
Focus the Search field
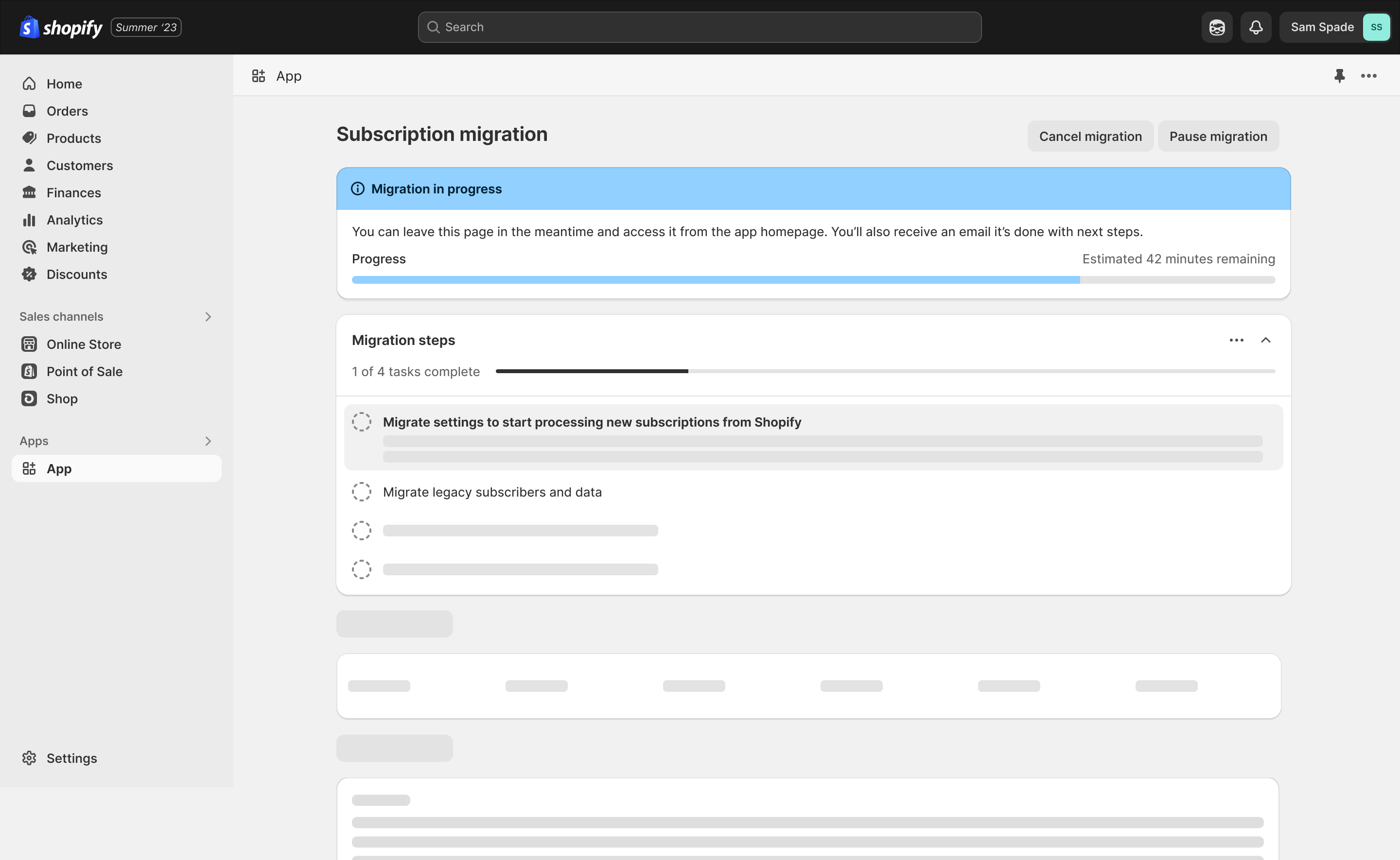tap(700, 27)
